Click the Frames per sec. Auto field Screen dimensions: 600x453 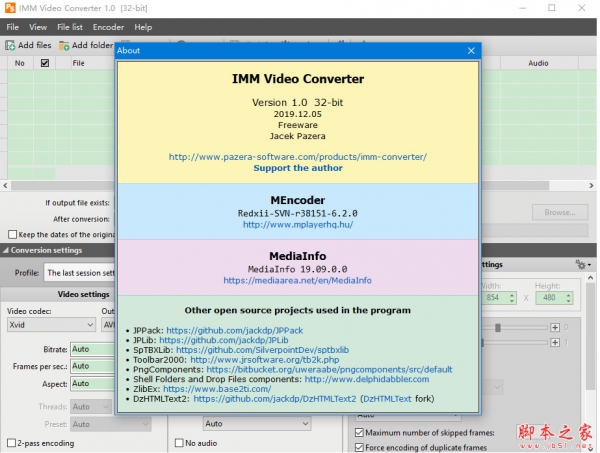click(92, 366)
